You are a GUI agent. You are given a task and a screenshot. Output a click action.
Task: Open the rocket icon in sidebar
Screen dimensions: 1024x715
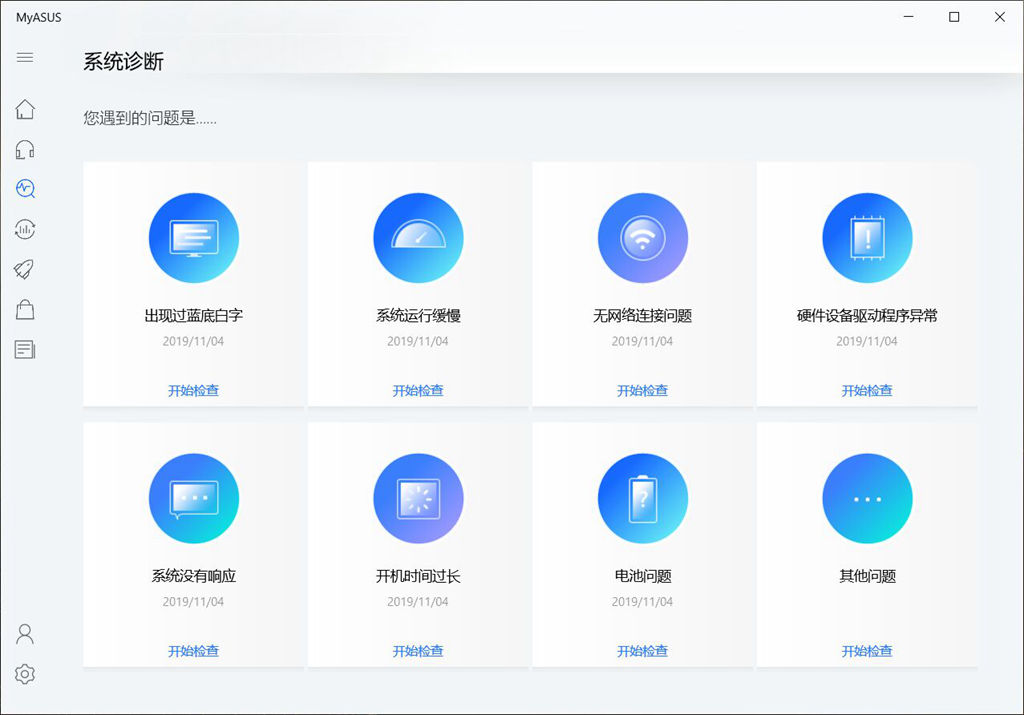click(25, 269)
